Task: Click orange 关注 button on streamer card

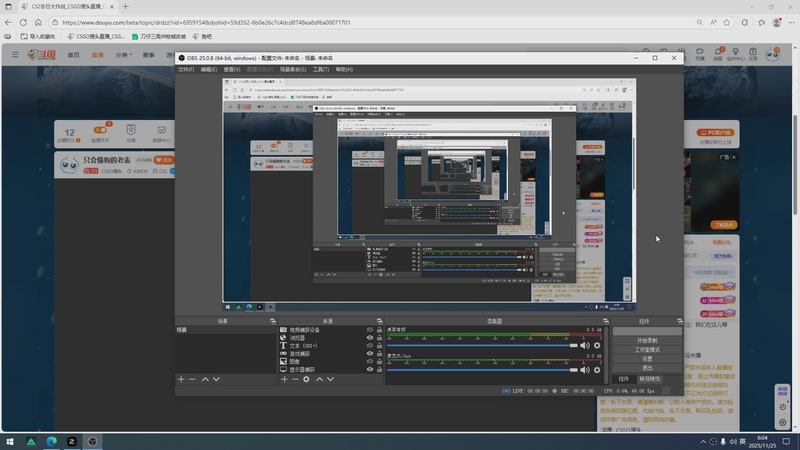Action: point(164,160)
